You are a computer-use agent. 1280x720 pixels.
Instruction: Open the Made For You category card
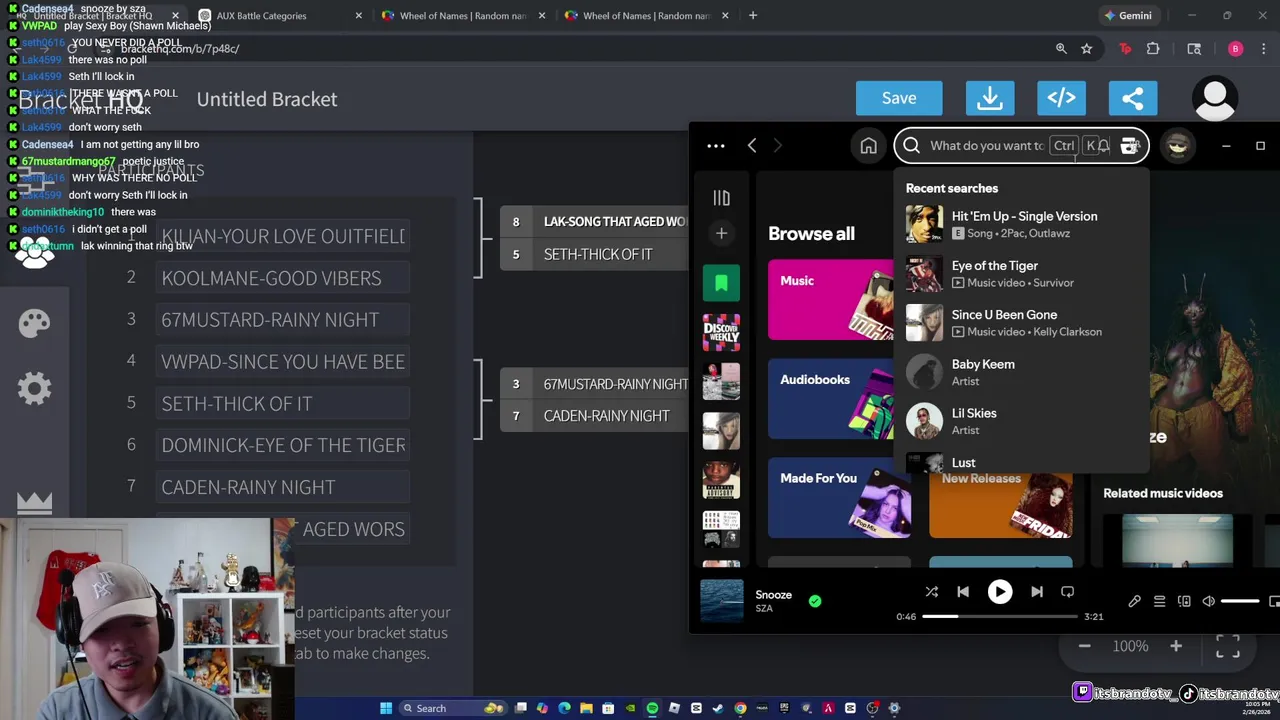[840, 498]
